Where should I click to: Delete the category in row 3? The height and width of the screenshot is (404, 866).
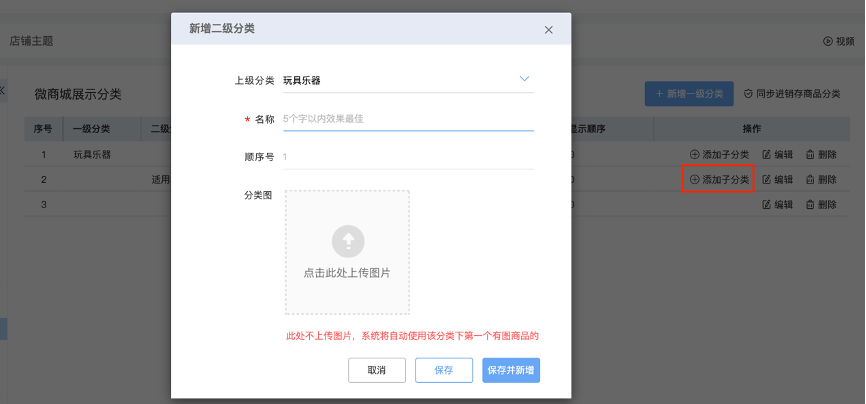tap(820, 204)
